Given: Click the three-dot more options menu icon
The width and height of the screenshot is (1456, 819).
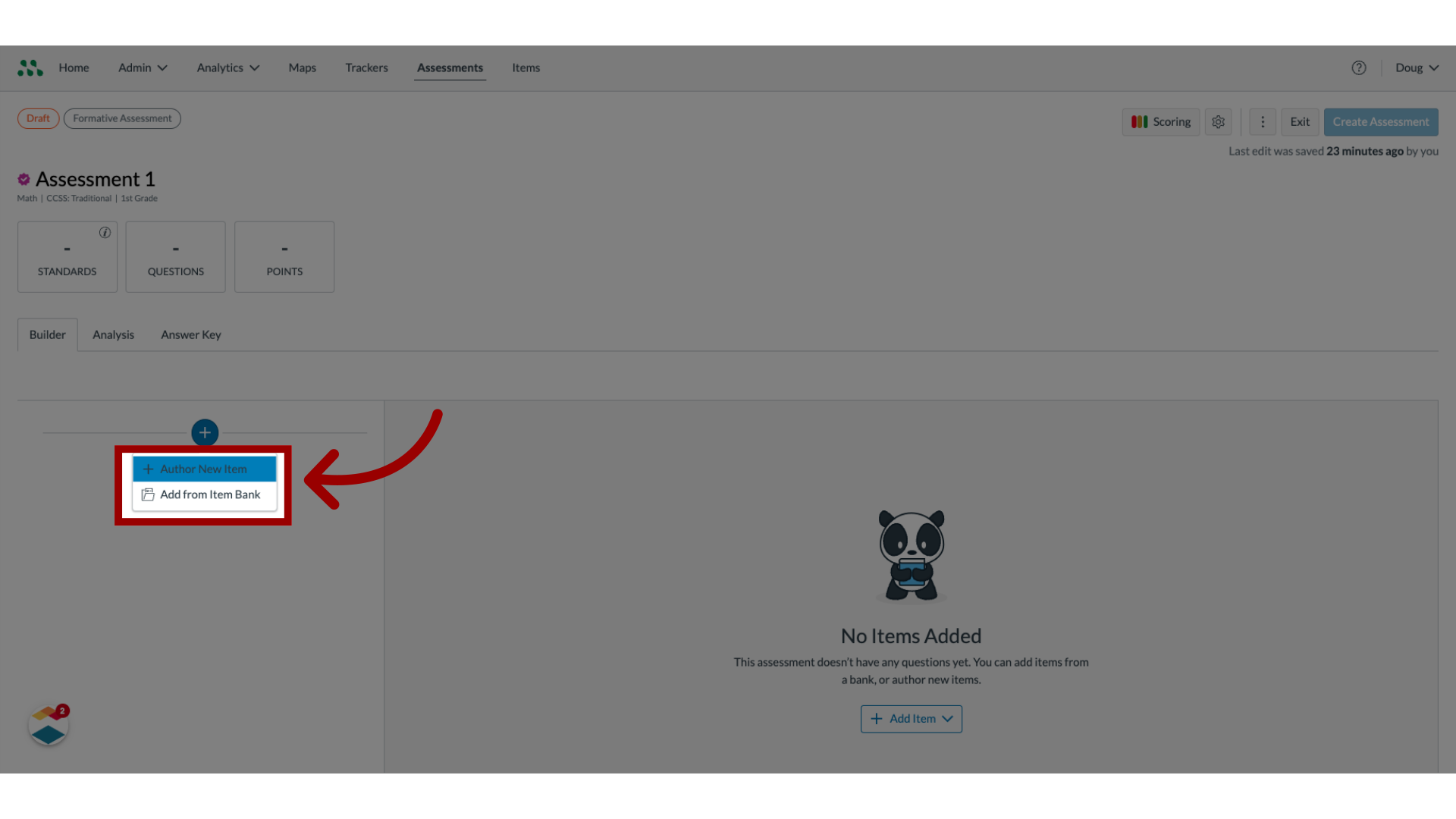Looking at the screenshot, I should [x=1262, y=121].
